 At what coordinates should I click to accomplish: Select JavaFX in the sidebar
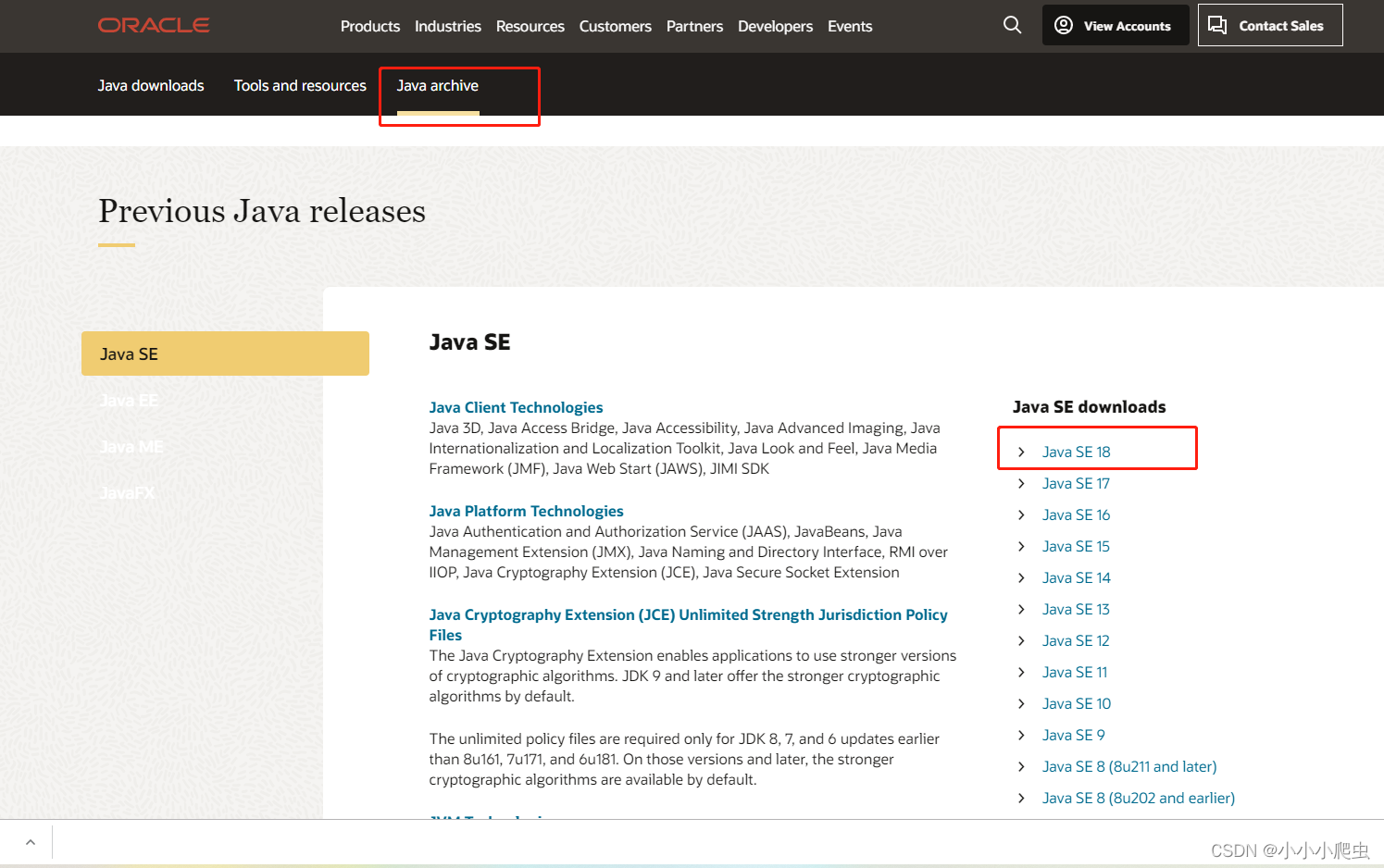(x=127, y=492)
